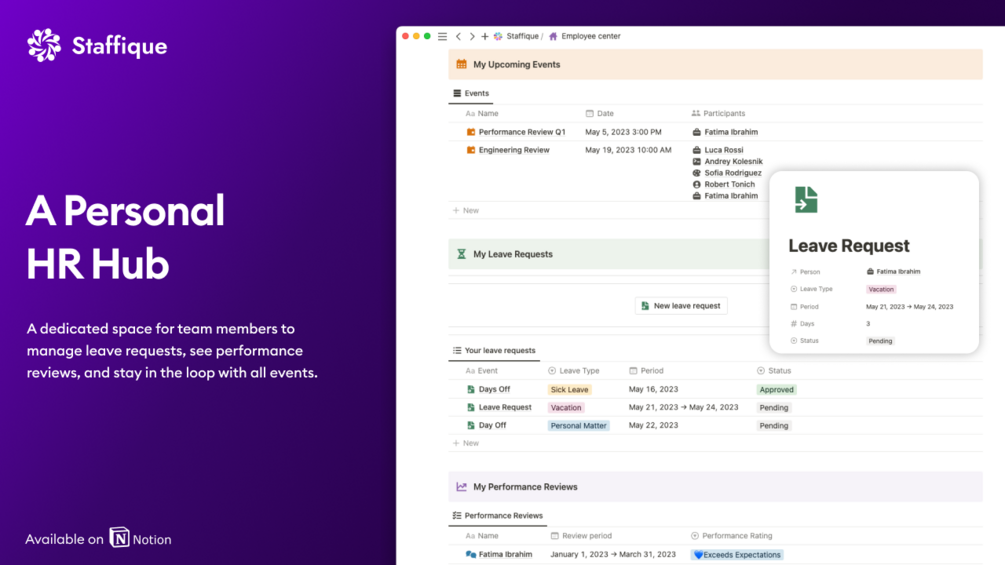Click Pending status in Leave Request card
This screenshot has width=1005, height=565.
tap(880, 341)
